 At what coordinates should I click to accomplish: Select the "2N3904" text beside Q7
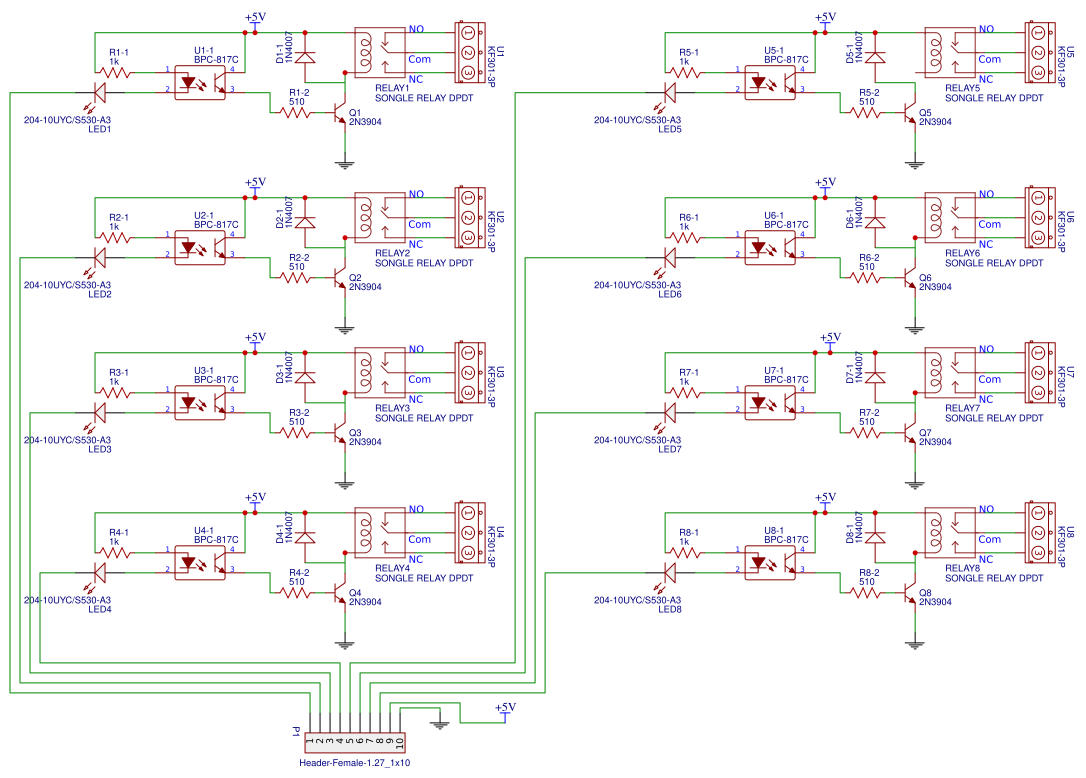935,441
